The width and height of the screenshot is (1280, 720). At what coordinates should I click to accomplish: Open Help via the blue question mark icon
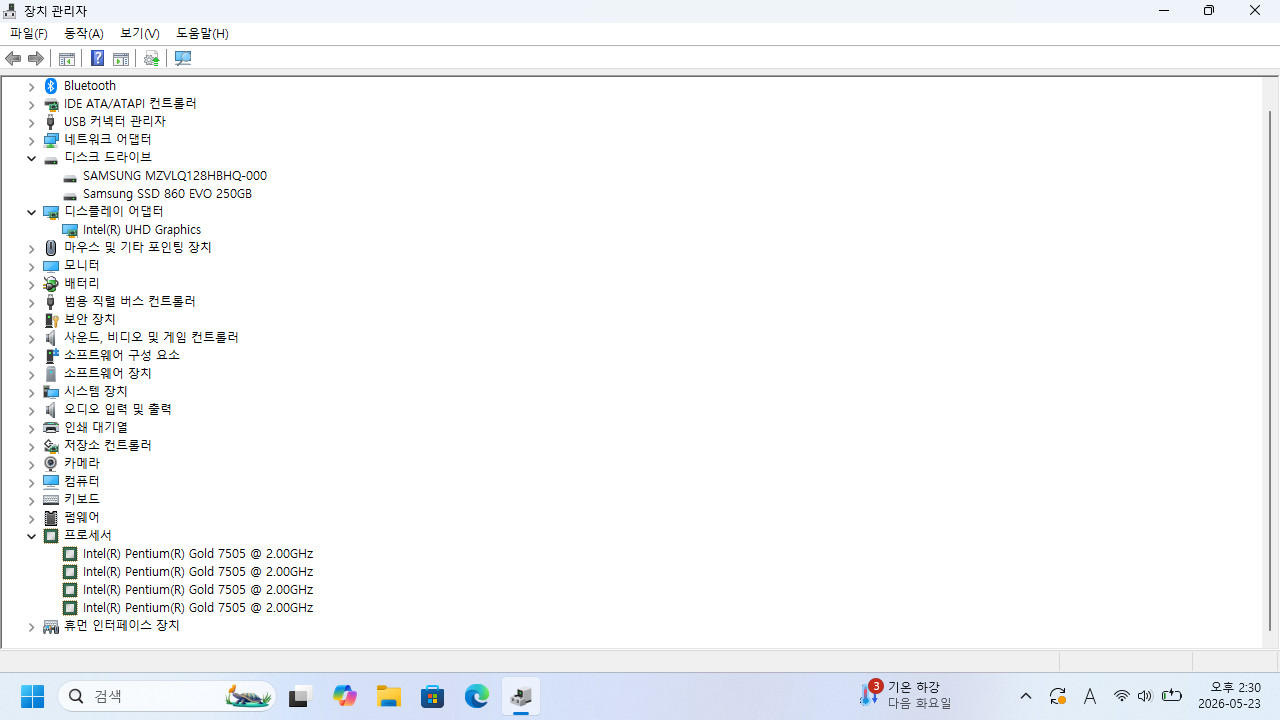click(x=97, y=58)
